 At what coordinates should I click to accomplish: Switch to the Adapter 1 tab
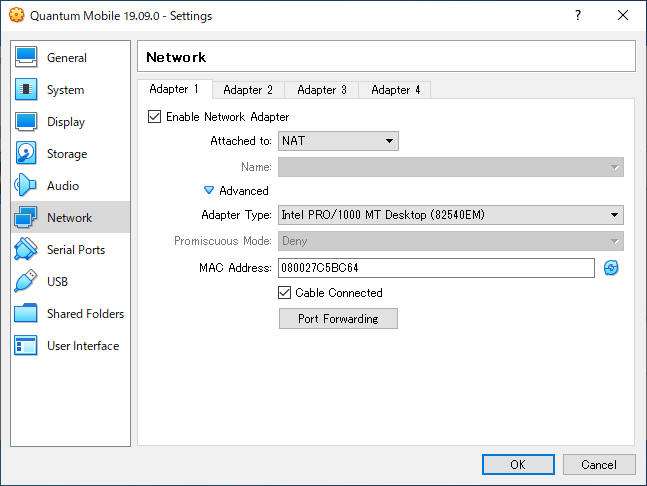pyautogui.click(x=174, y=89)
